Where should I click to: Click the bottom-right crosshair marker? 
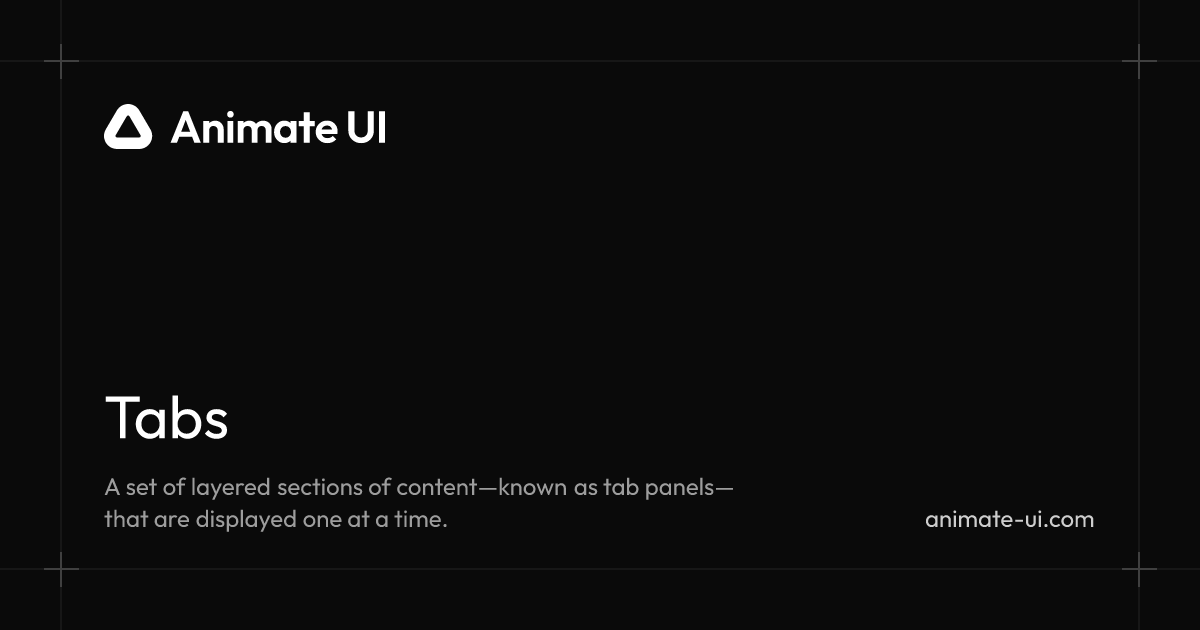tap(1139, 569)
